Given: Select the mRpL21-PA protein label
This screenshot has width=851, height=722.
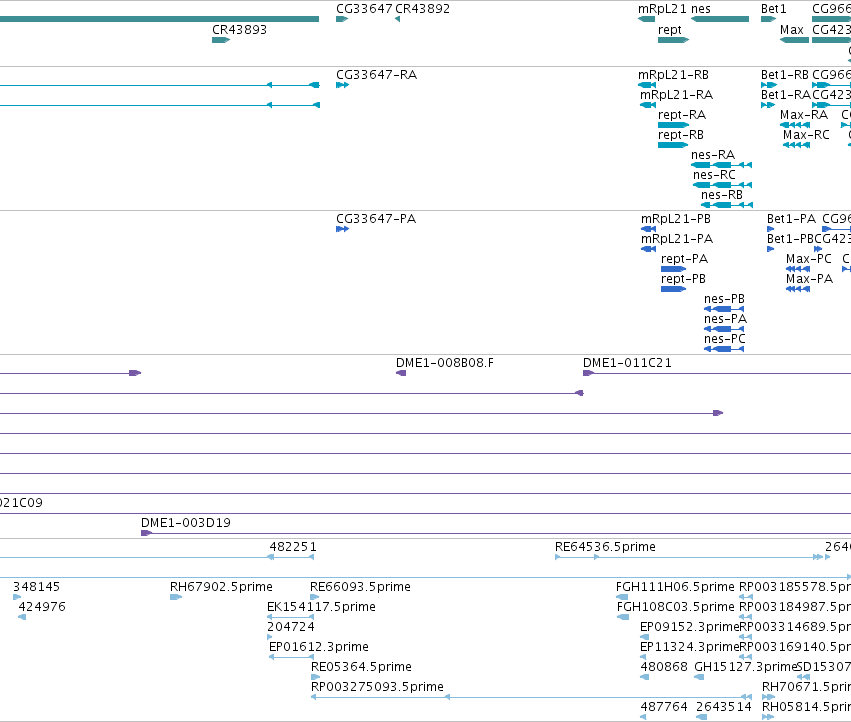Looking at the screenshot, I should click(677, 239).
